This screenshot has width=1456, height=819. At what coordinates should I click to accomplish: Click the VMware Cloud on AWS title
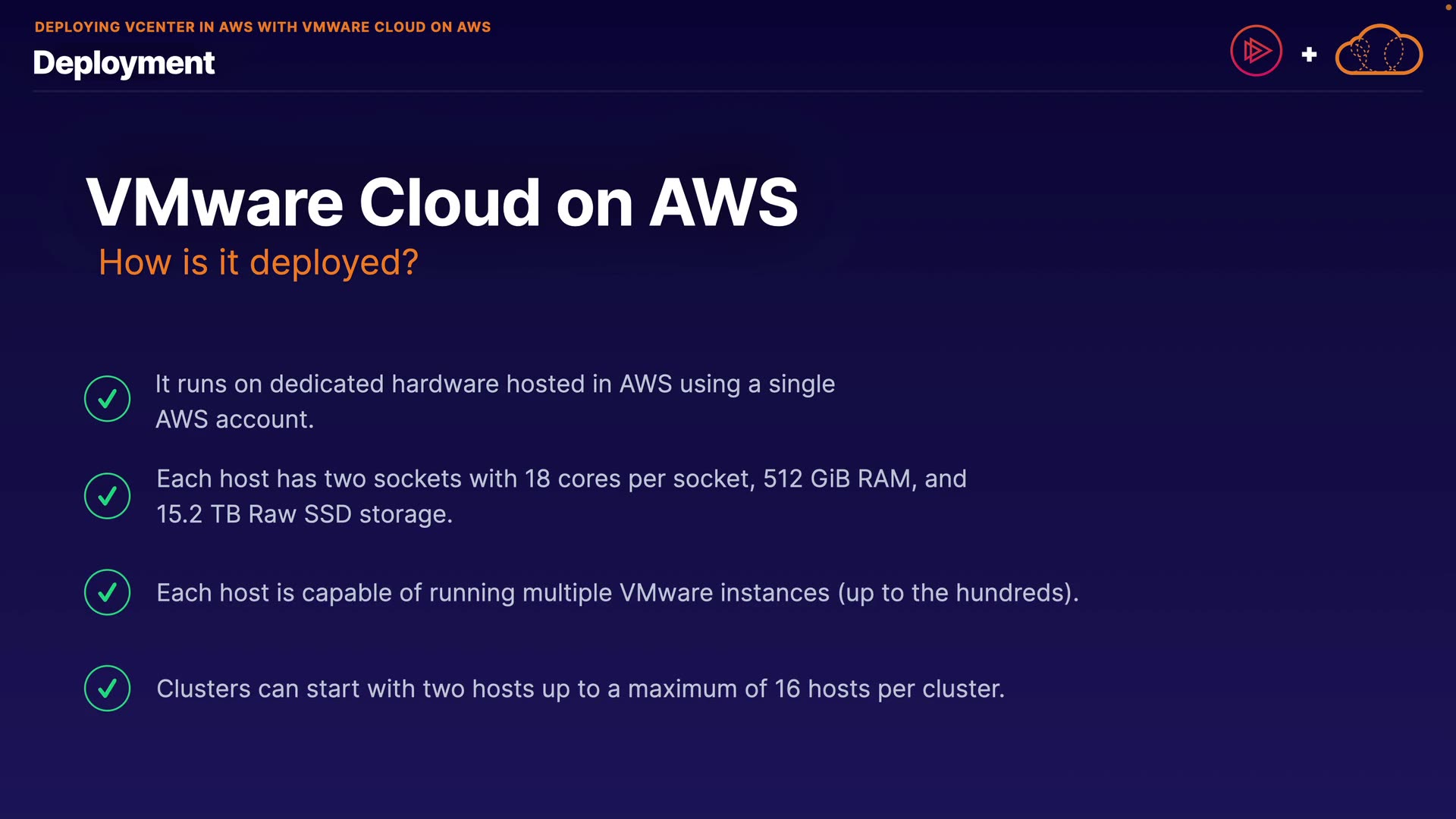tap(441, 202)
